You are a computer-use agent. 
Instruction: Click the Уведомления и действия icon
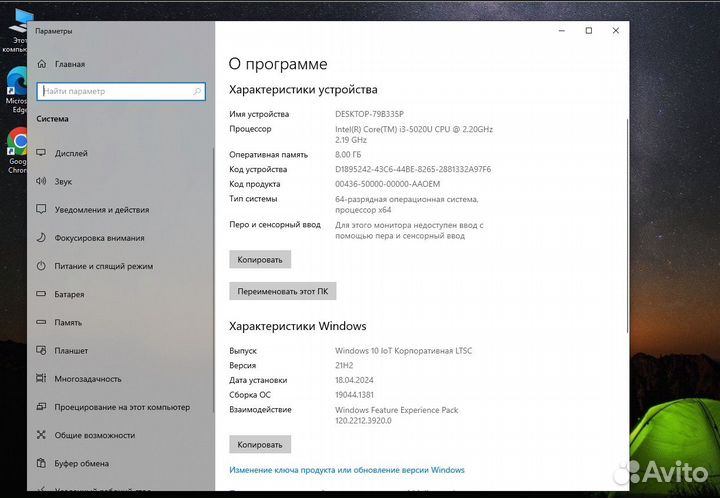41,209
